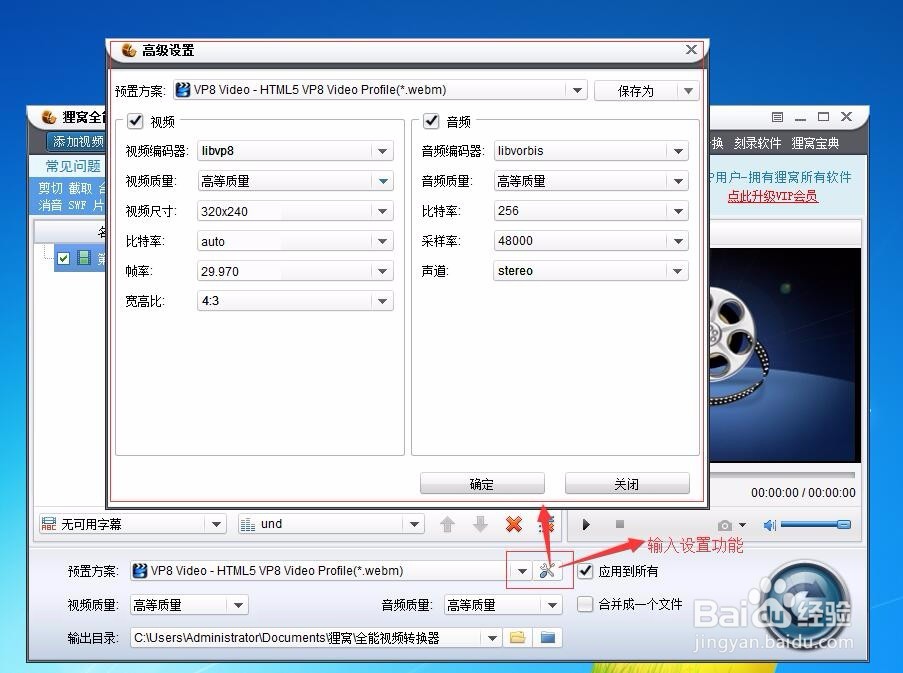Uncheck the 音频 checkbox
Viewport: 903px width, 673px height.
[x=431, y=120]
